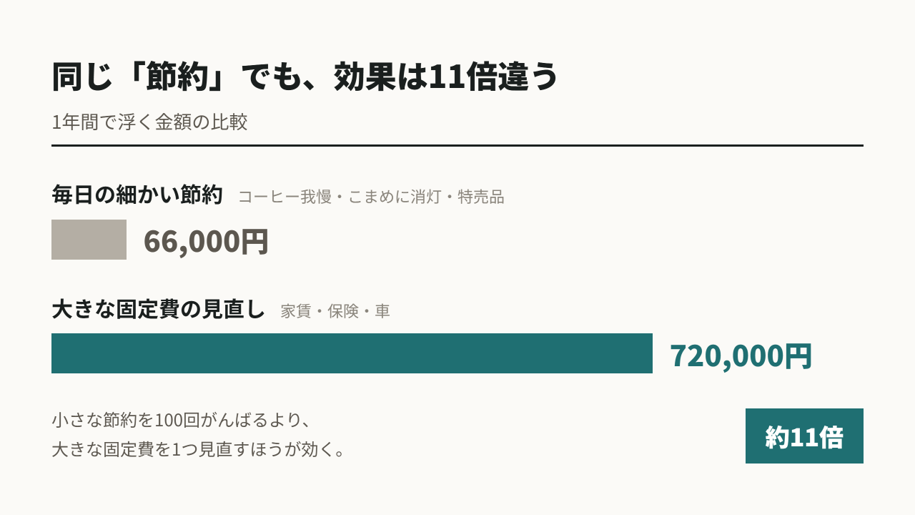The height and width of the screenshot is (515, 915).
Task: Click the heading 毎日の細かい節約
Action: click(137, 194)
